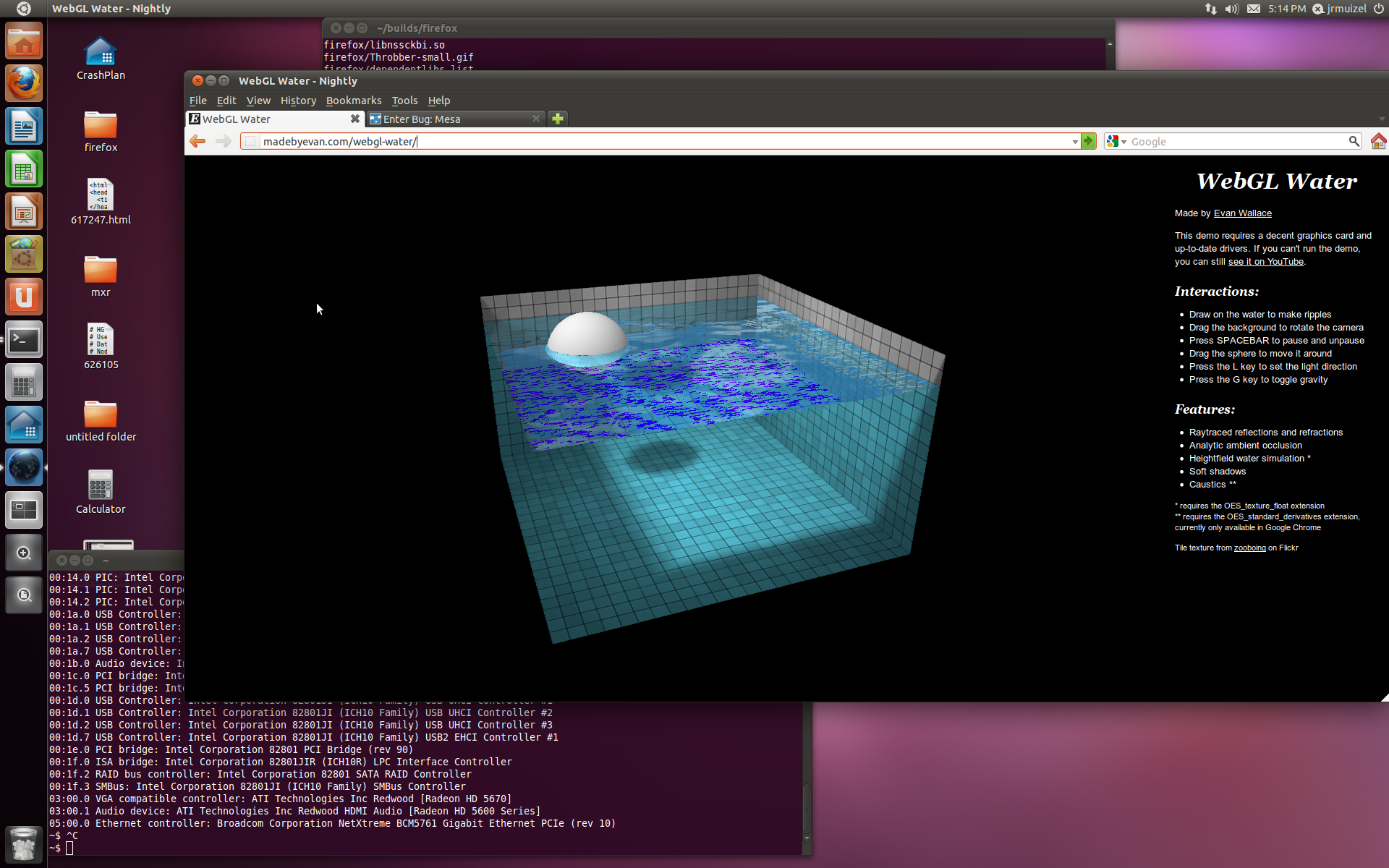The height and width of the screenshot is (868, 1389).
Task: Expand the URL bar history dropdown
Action: 1075,142
